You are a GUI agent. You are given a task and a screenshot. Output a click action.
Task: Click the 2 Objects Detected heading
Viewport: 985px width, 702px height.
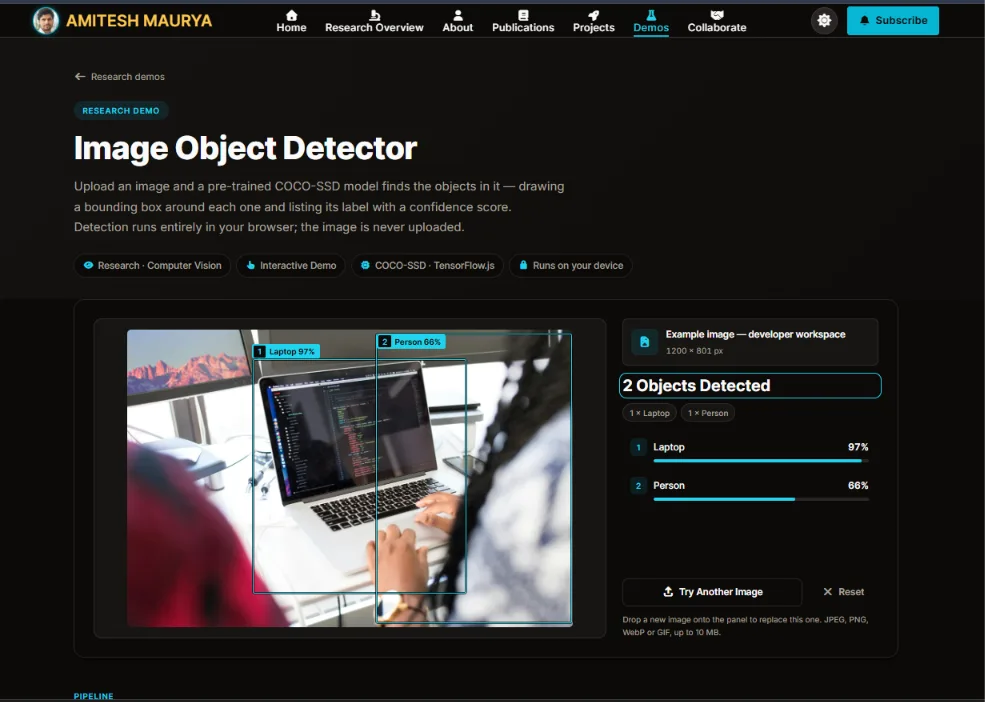pyautogui.click(x=696, y=385)
